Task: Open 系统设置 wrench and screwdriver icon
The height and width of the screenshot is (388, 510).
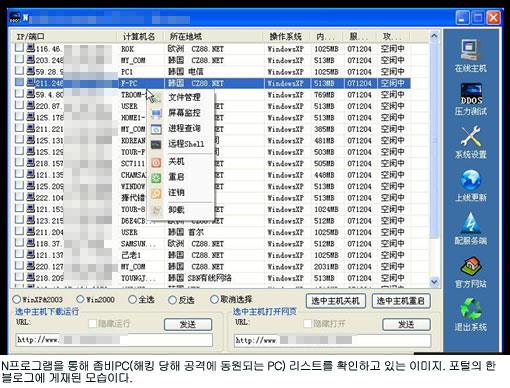Action: pyautogui.click(x=471, y=142)
